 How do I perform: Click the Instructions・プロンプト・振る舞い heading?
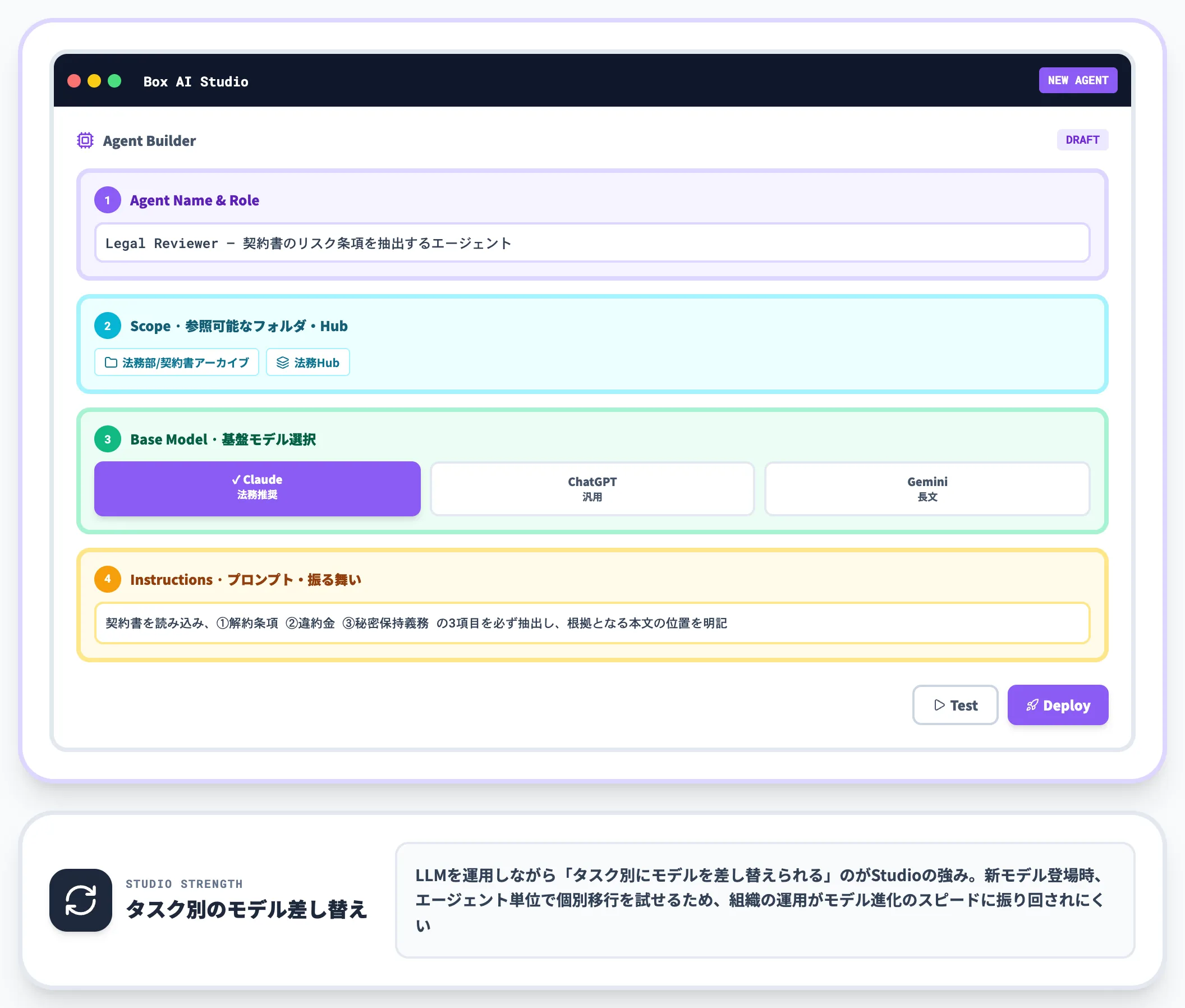pyautogui.click(x=246, y=579)
